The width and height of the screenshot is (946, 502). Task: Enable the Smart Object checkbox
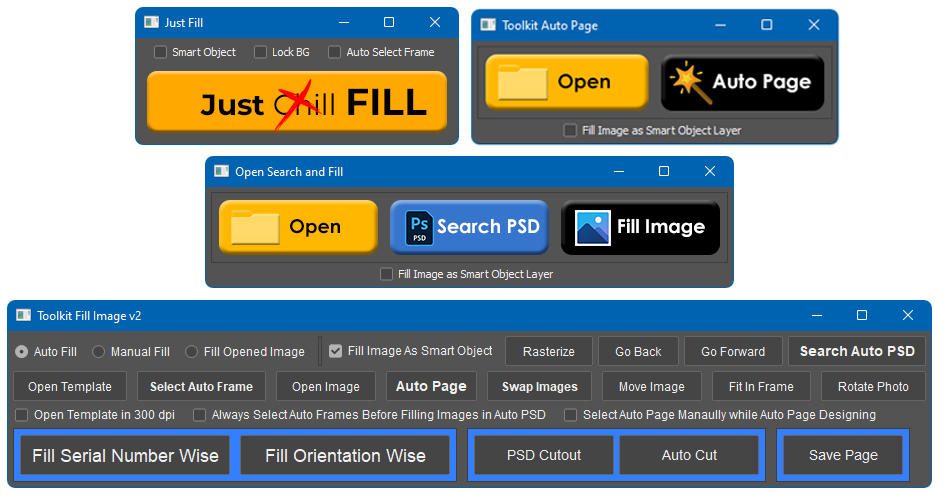(x=161, y=52)
